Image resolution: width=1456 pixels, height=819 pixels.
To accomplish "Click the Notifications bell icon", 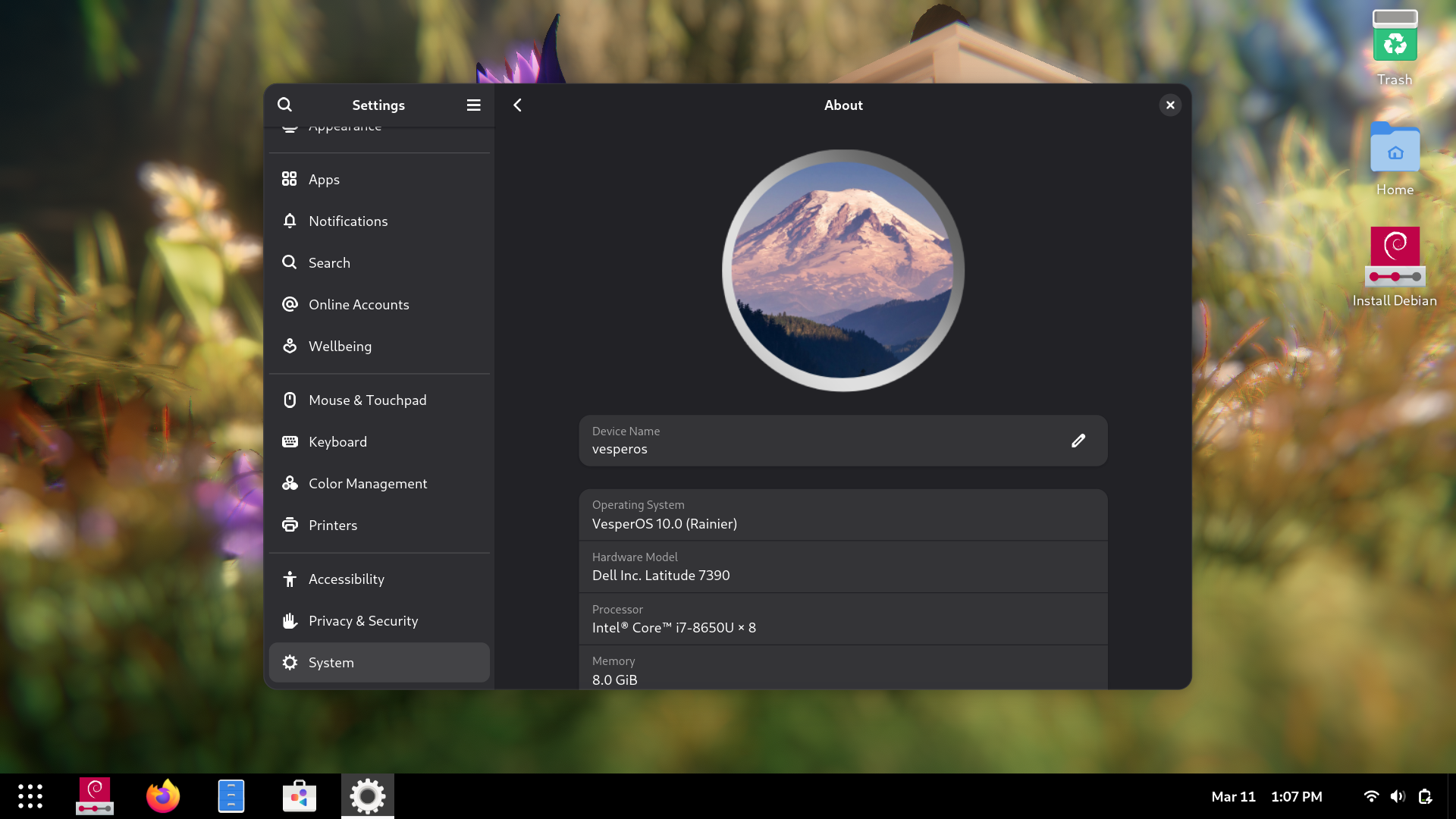I will [x=289, y=221].
